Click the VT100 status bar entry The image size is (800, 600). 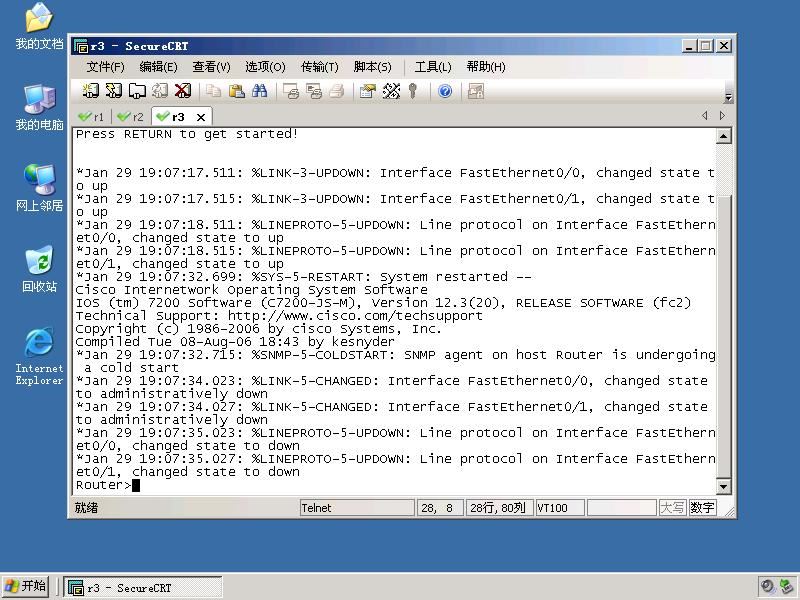(560, 508)
